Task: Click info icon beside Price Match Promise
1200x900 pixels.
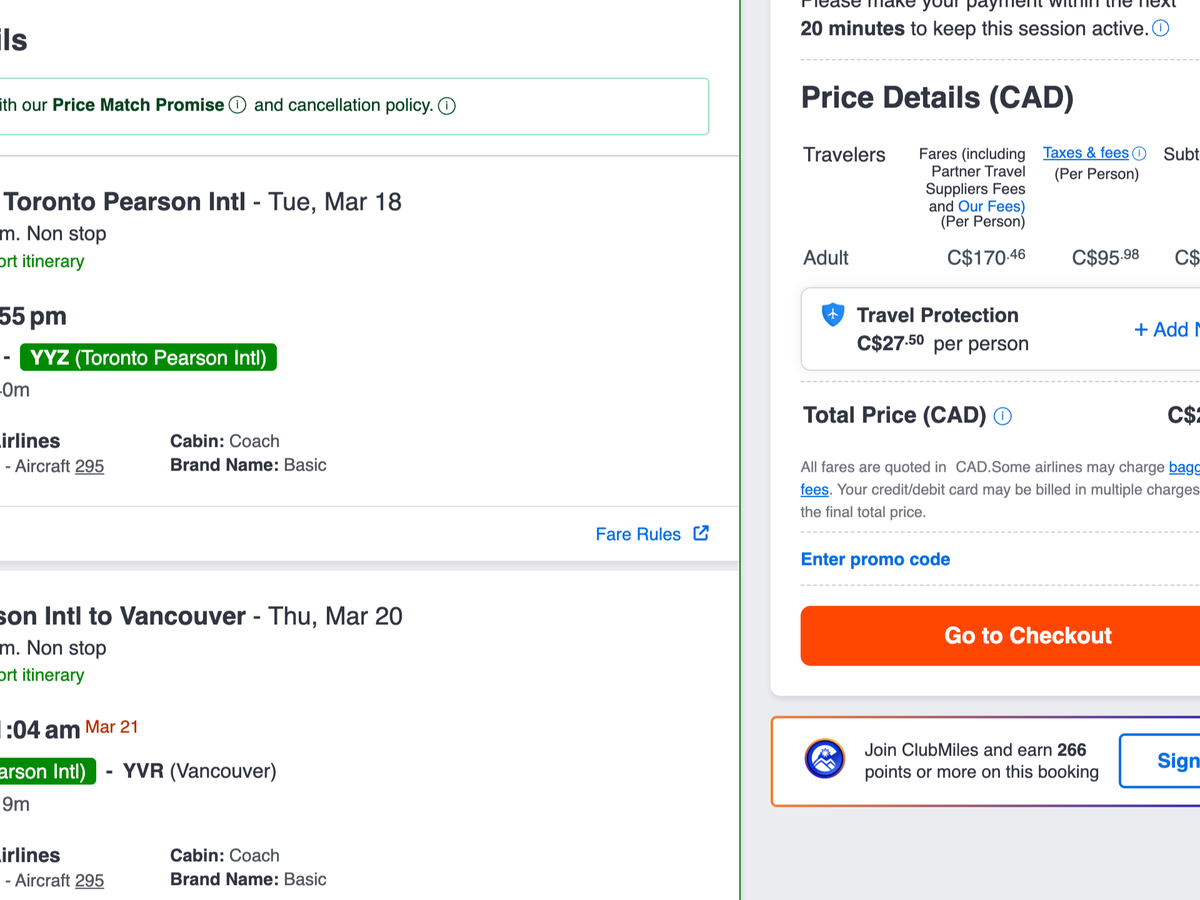Action: [237, 105]
